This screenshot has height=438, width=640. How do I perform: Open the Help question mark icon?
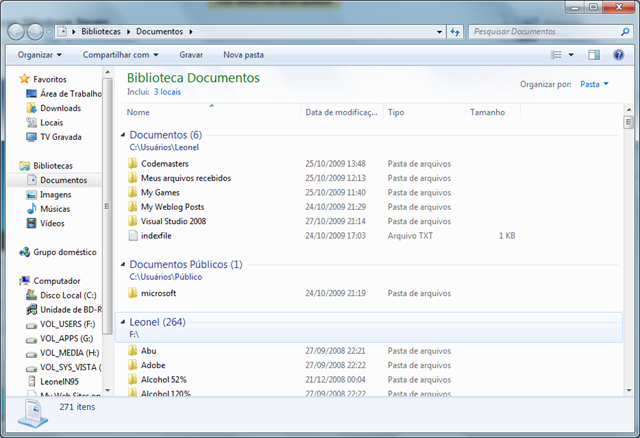(618, 55)
